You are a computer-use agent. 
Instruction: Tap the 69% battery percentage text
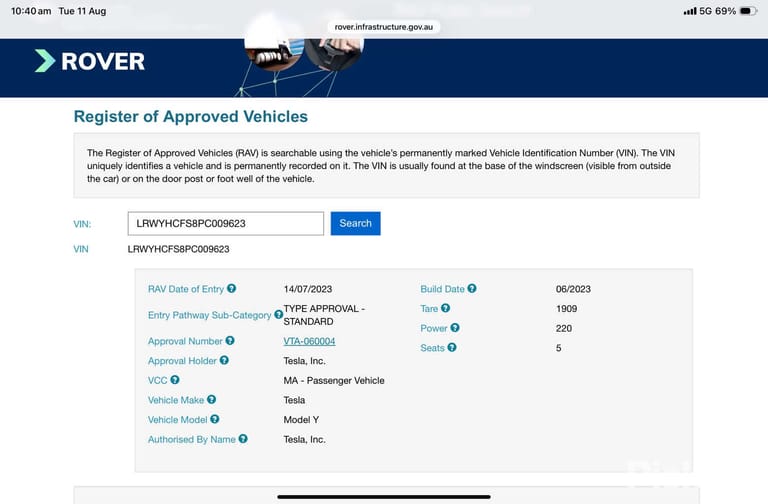point(725,11)
